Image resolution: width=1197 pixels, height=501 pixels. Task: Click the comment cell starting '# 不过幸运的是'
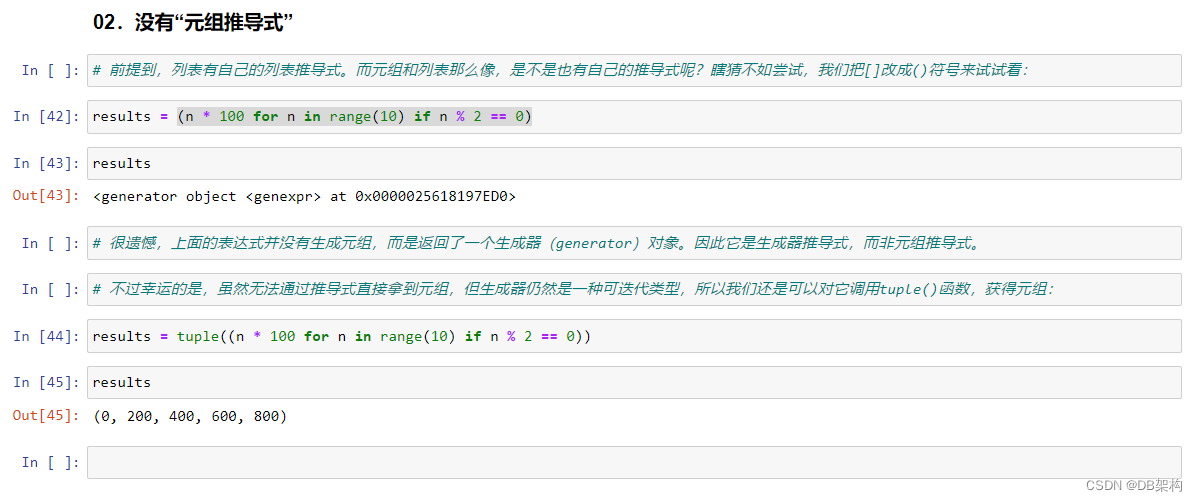pos(634,289)
